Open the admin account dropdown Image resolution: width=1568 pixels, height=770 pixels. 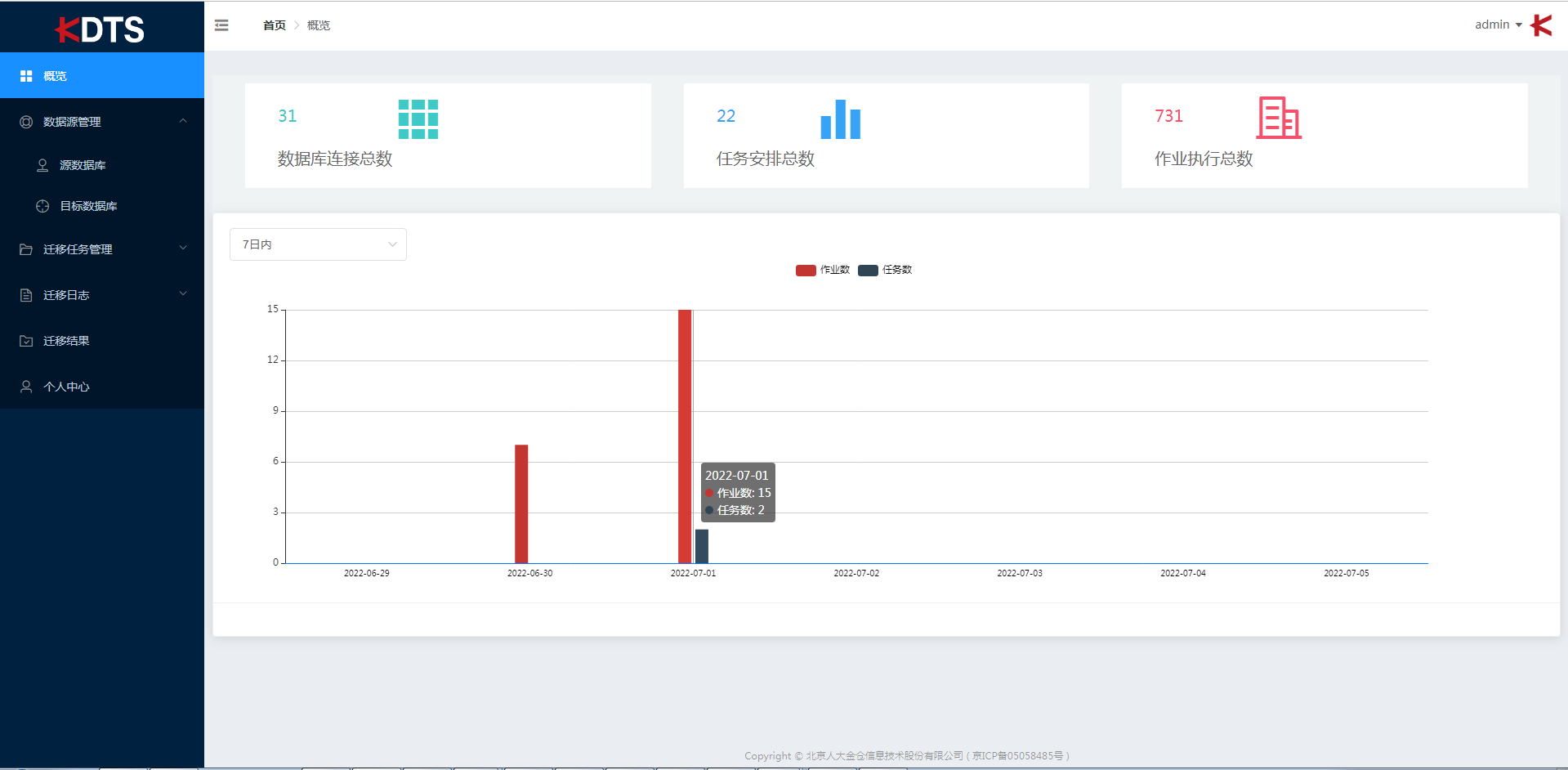tap(1495, 25)
